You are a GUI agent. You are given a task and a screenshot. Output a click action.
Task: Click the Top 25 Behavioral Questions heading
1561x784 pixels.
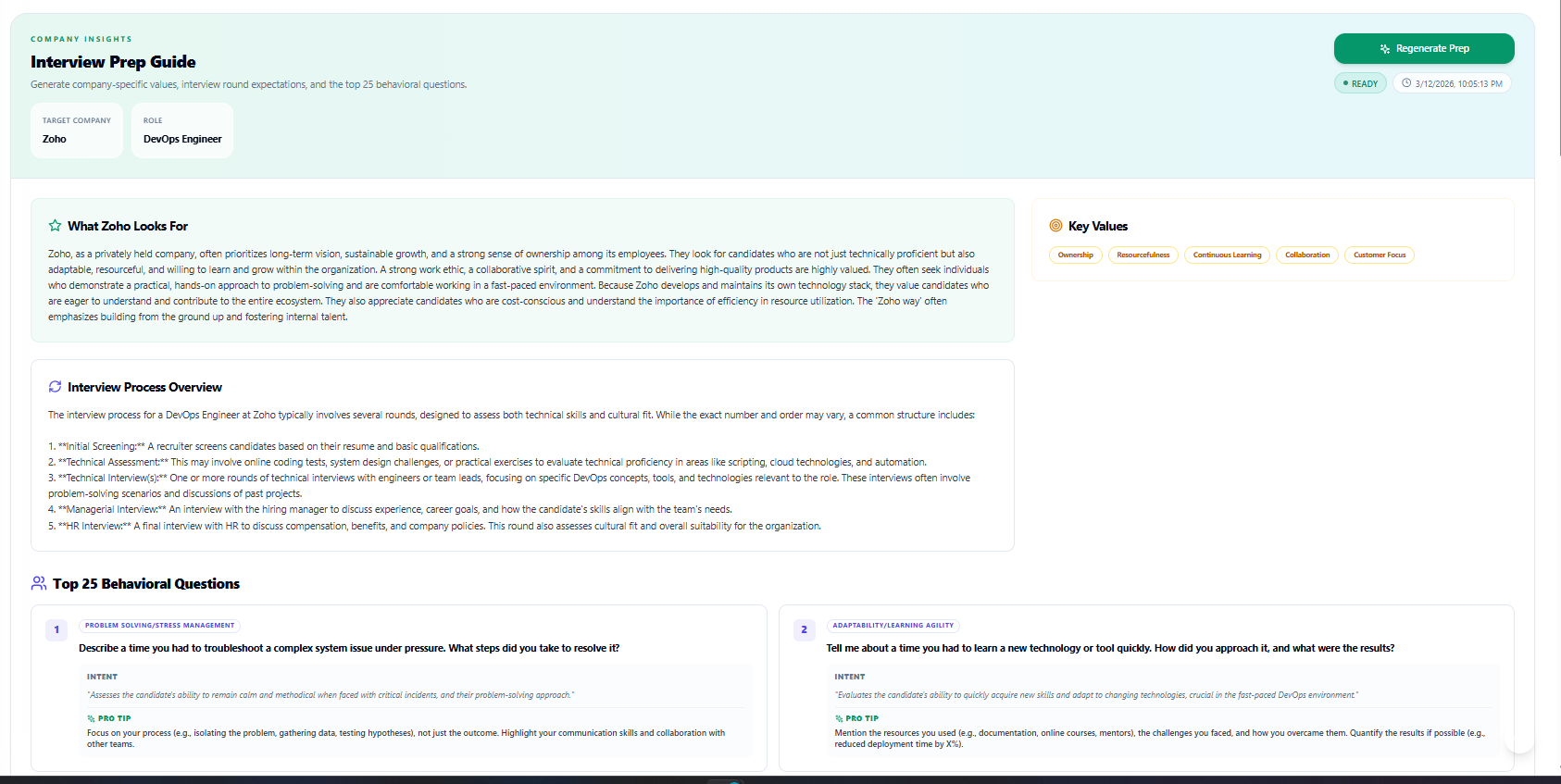point(146,583)
